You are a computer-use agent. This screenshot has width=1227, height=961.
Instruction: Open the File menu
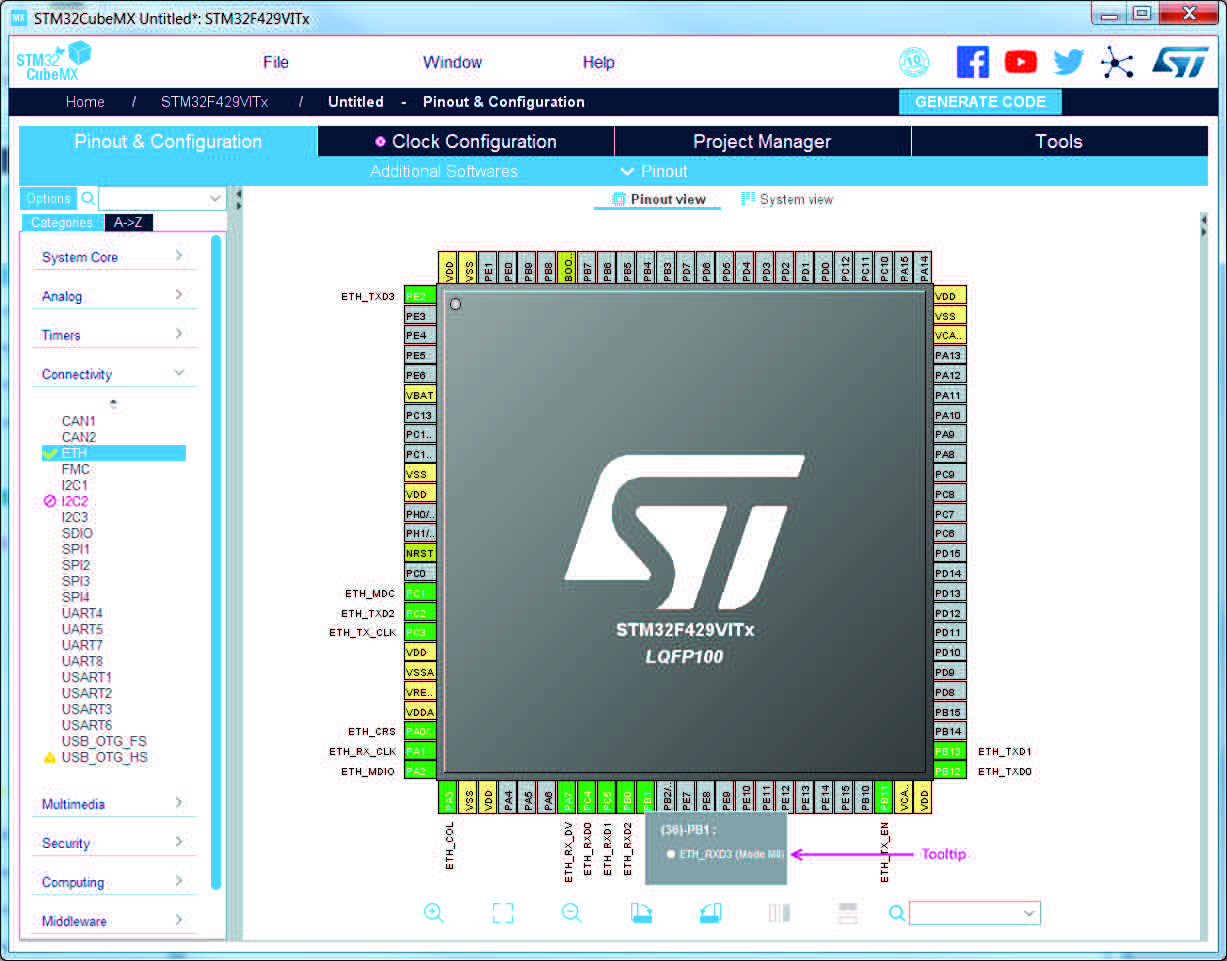pos(276,62)
